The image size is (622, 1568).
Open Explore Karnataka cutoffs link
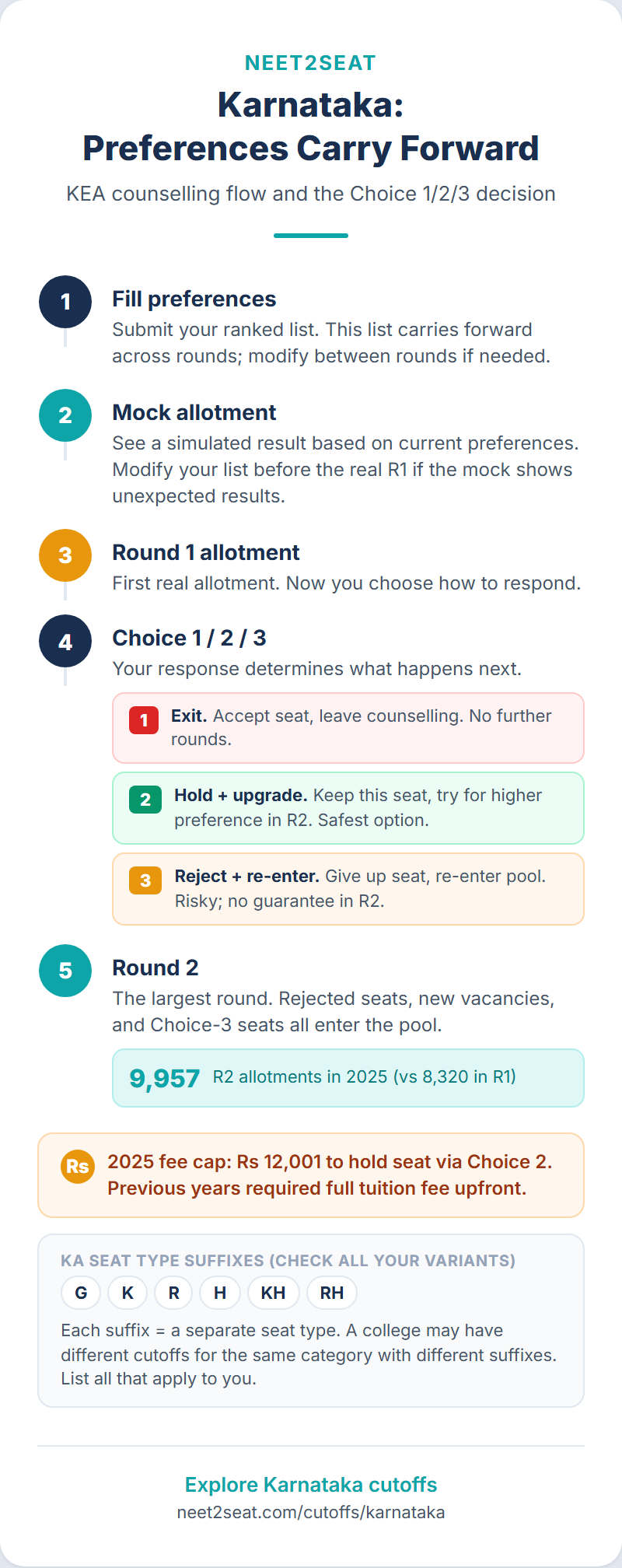311,1485
